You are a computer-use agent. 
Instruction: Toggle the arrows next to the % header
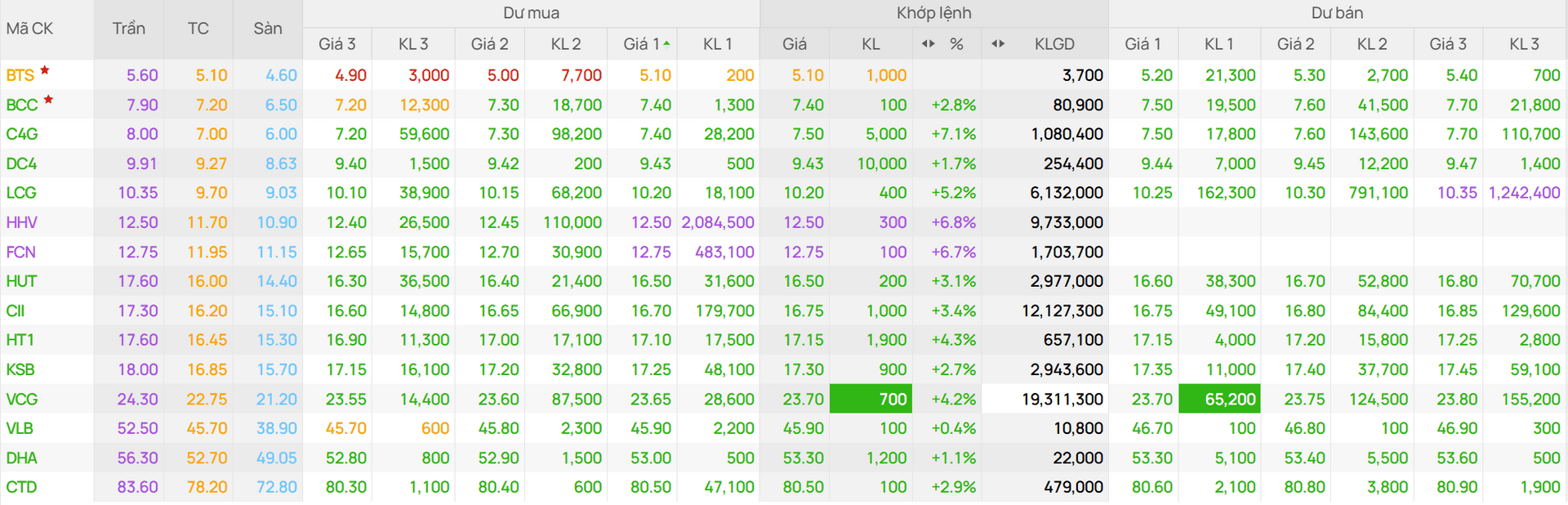[x=928, y=43]
